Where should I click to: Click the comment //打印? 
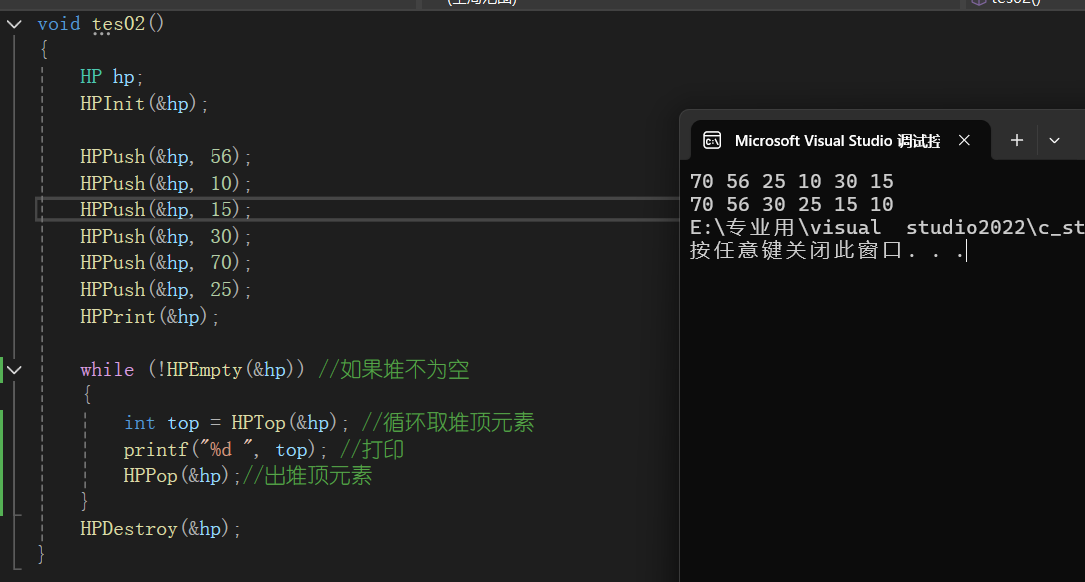coord(372,449)
